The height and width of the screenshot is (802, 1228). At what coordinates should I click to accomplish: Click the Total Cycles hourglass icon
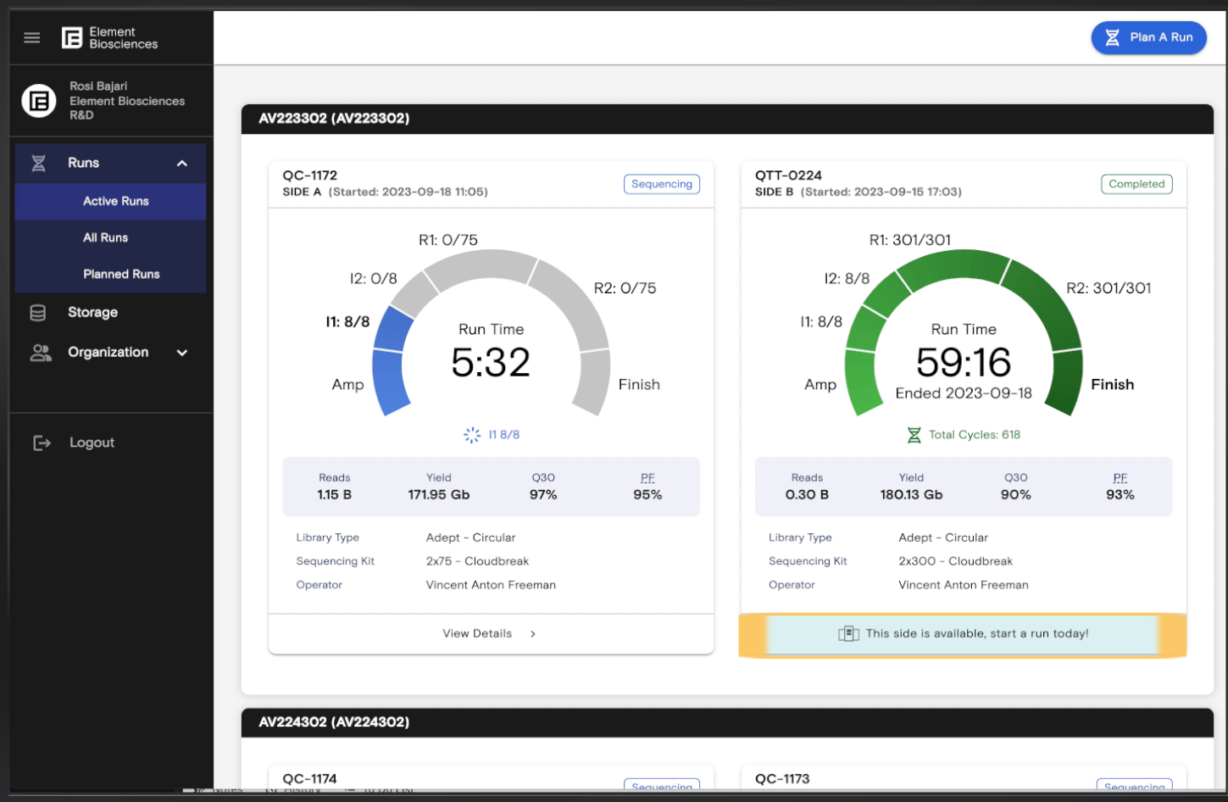913,435
